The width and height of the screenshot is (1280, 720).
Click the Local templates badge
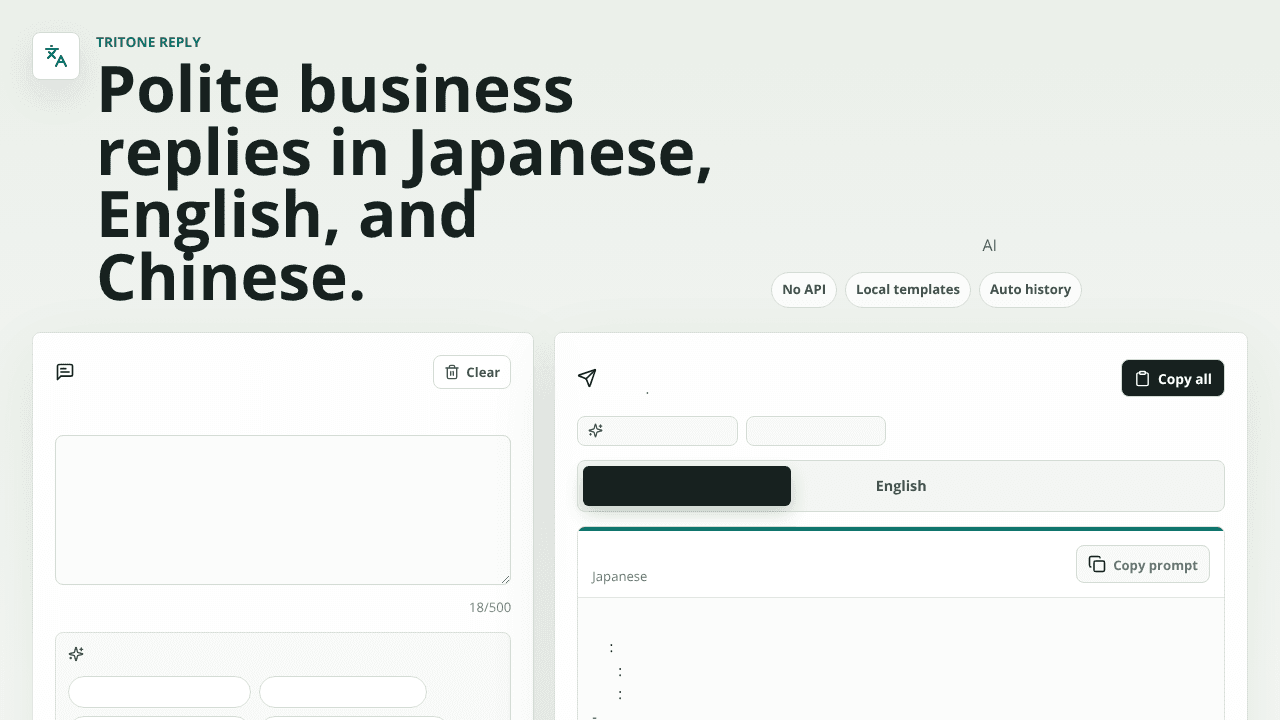[x=908, y=290]
